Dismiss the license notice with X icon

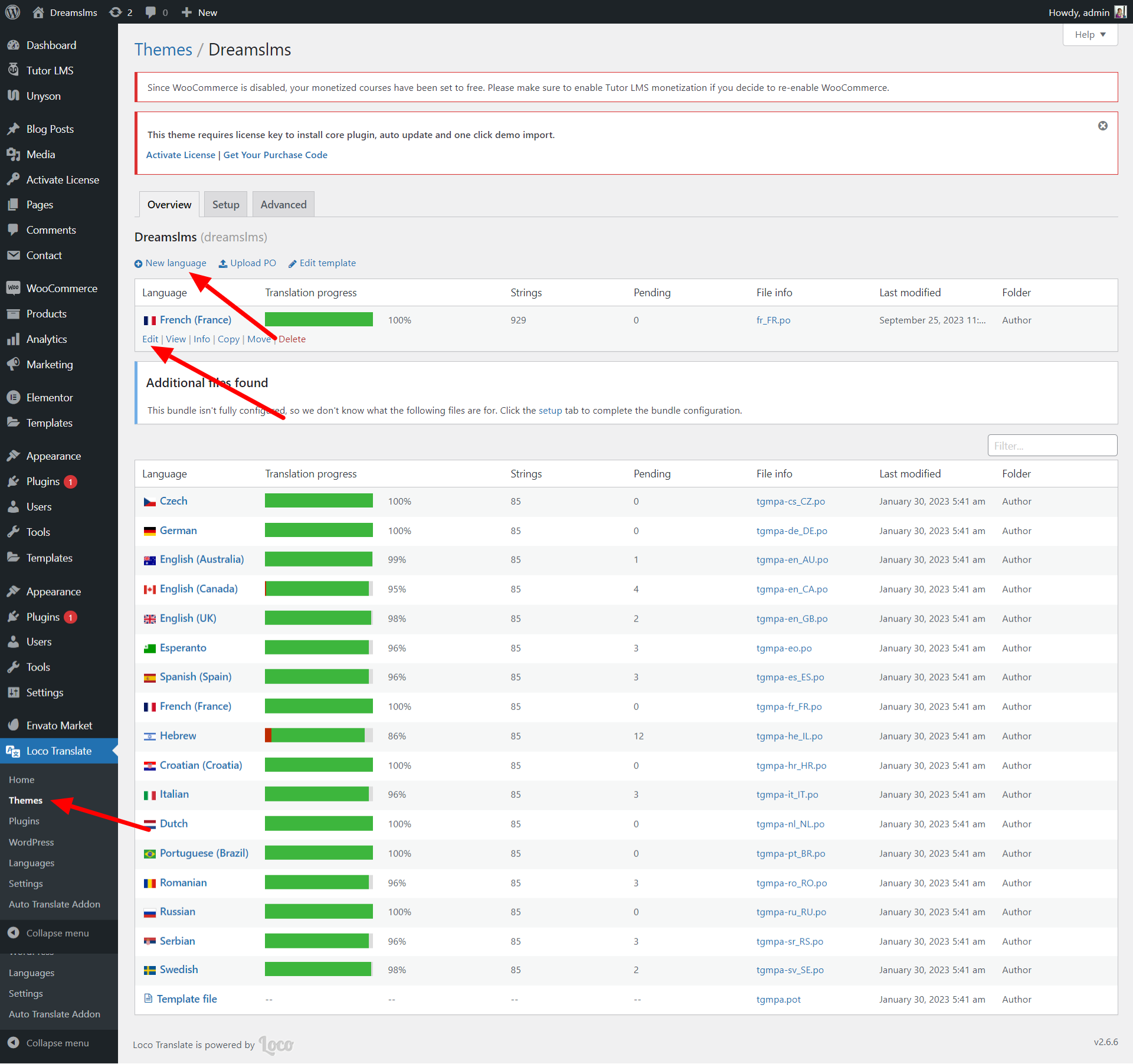(1102, 126)
